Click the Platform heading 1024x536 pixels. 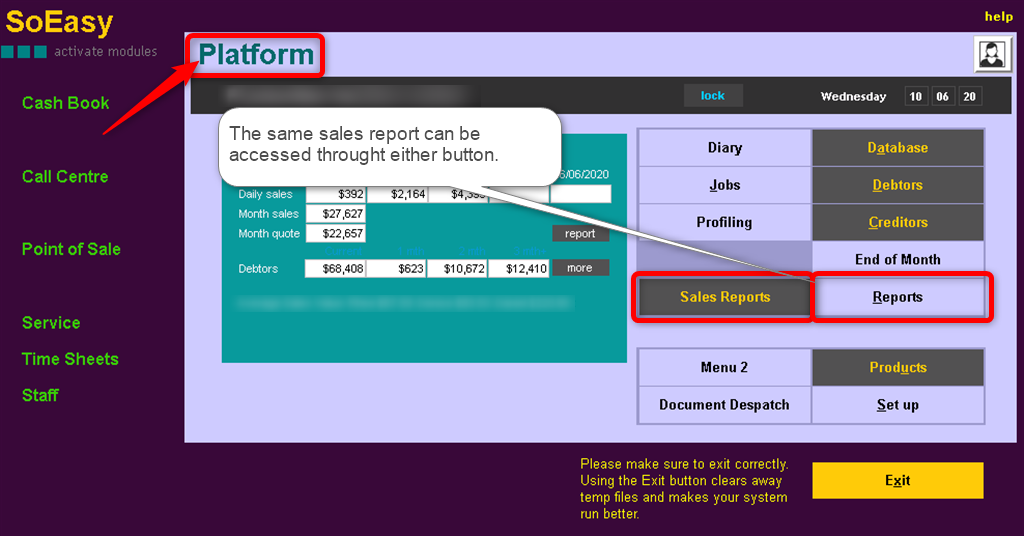point(256,55)
